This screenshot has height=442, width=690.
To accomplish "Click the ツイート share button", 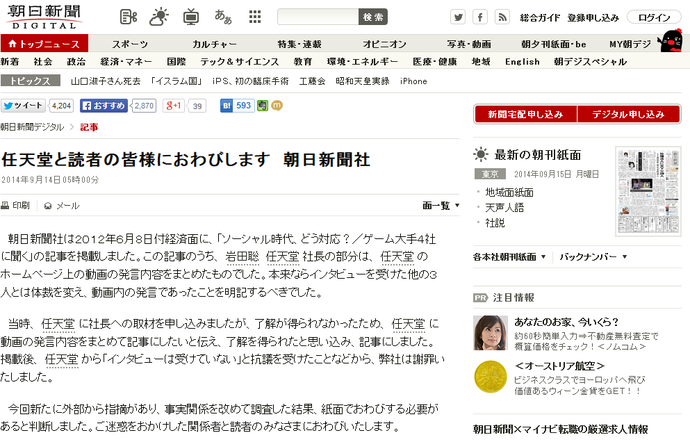I will click(23, 106).
